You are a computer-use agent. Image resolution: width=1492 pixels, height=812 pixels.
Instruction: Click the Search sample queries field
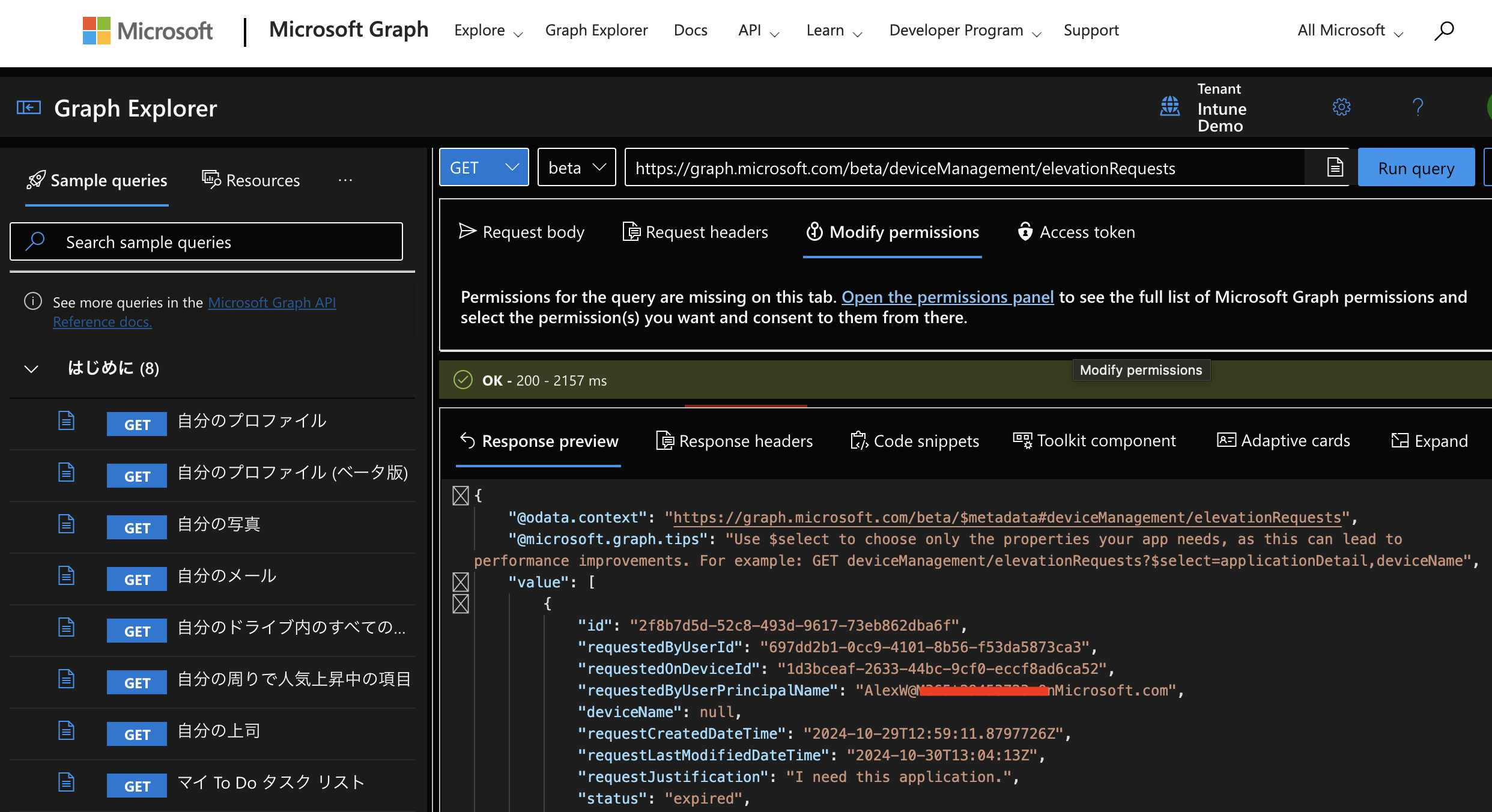[x=206, y=242]
